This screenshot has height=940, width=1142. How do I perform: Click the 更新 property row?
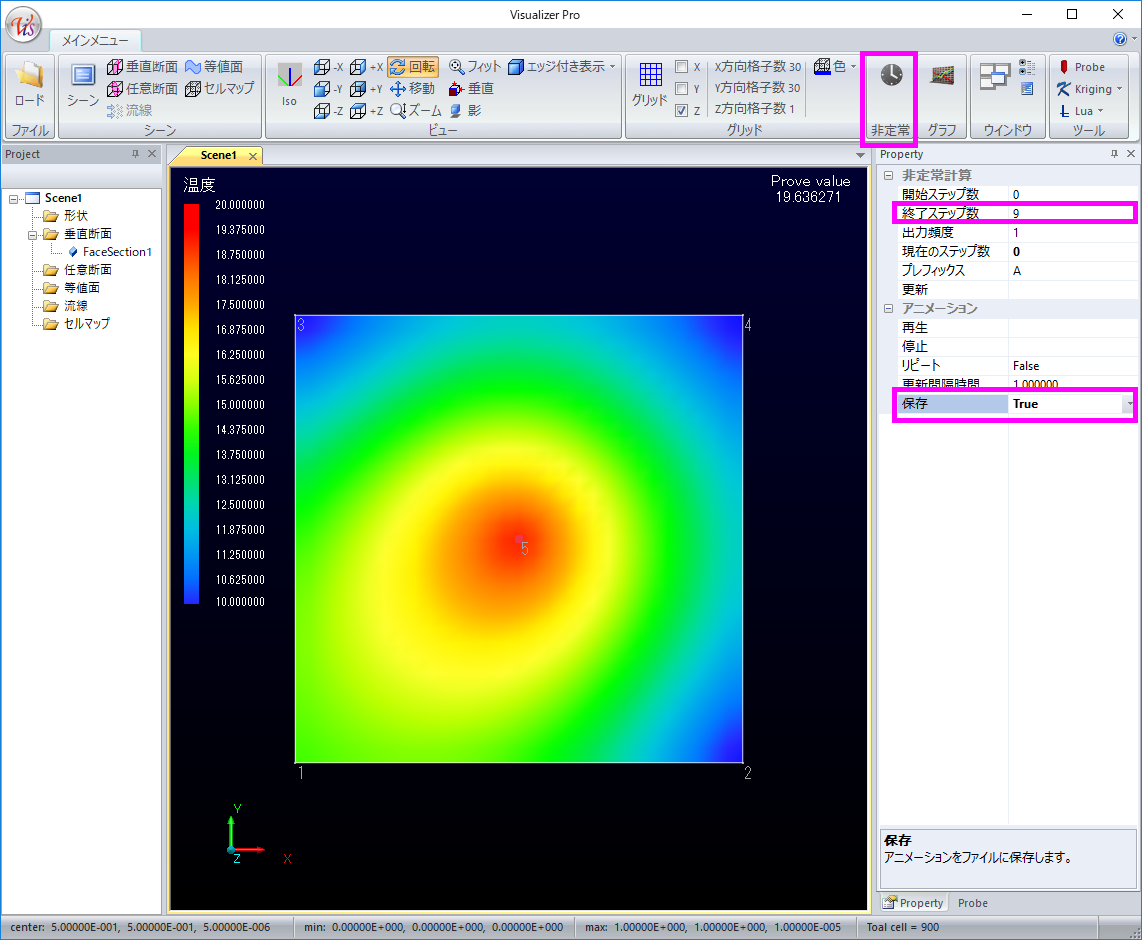915,289
